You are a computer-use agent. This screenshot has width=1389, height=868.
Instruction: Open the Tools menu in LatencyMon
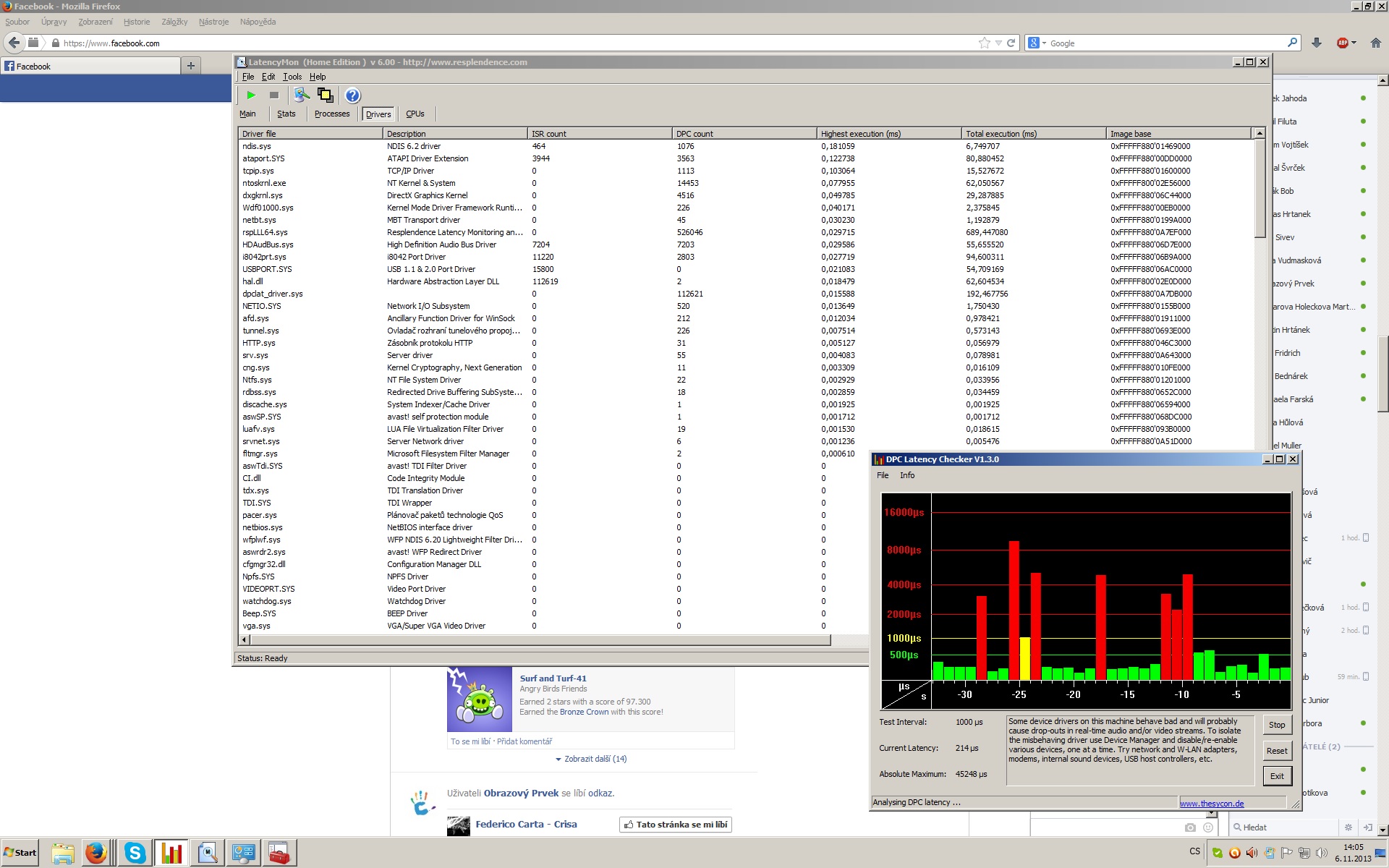coord(292,77)
